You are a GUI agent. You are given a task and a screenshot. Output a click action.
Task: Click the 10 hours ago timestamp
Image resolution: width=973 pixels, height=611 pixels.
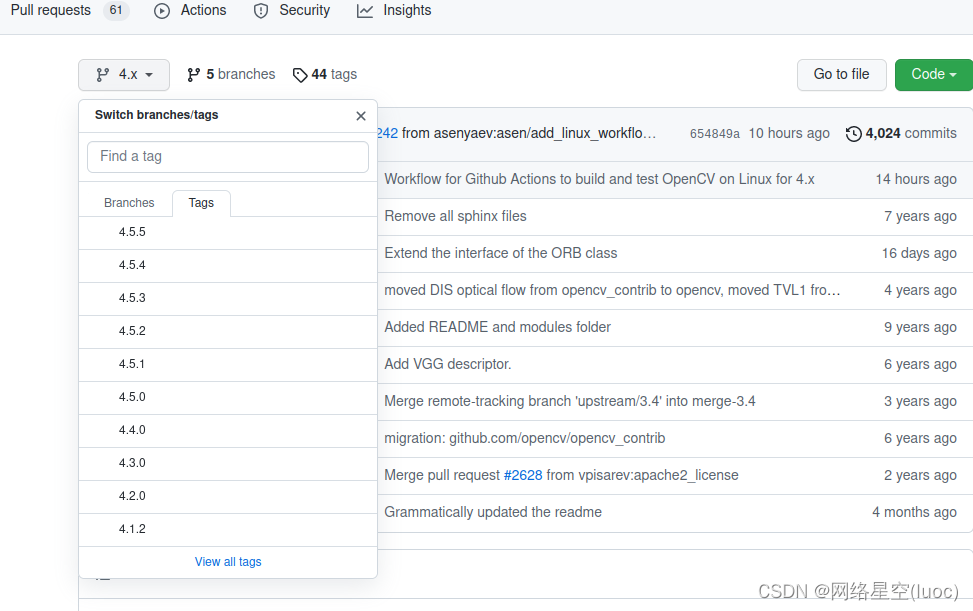[x=789, y=133]
